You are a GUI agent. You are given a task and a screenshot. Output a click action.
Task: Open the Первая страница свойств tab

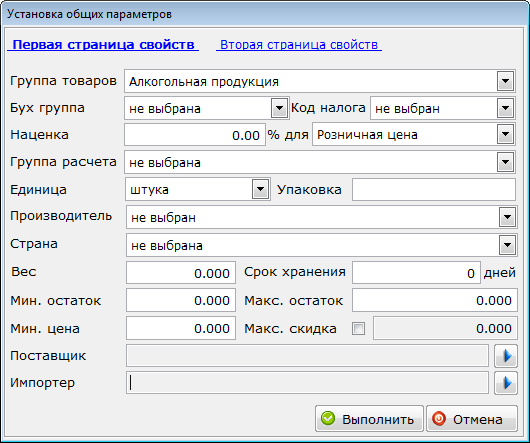click(103, 45)
